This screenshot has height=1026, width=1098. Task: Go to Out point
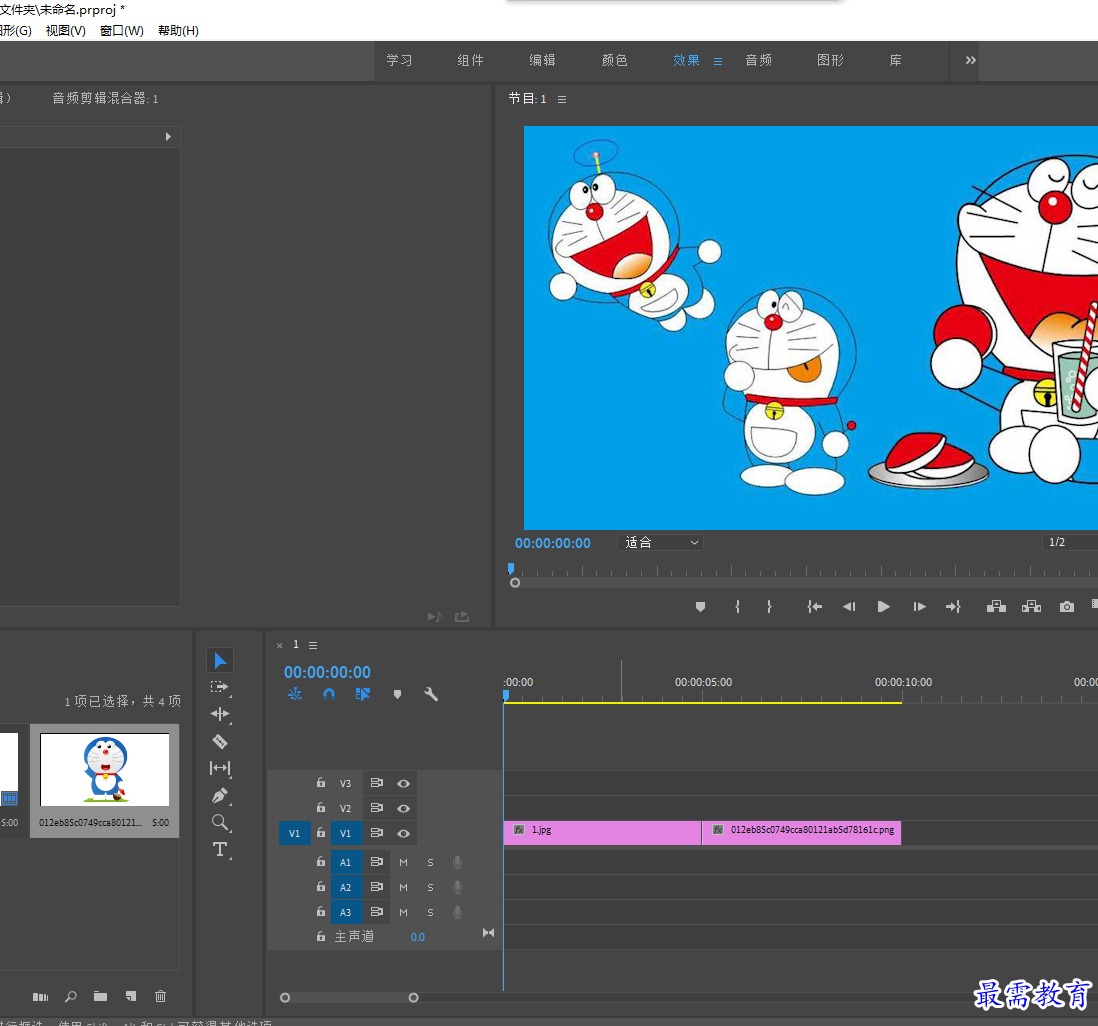pyautogui.click(x=953, y=606)
